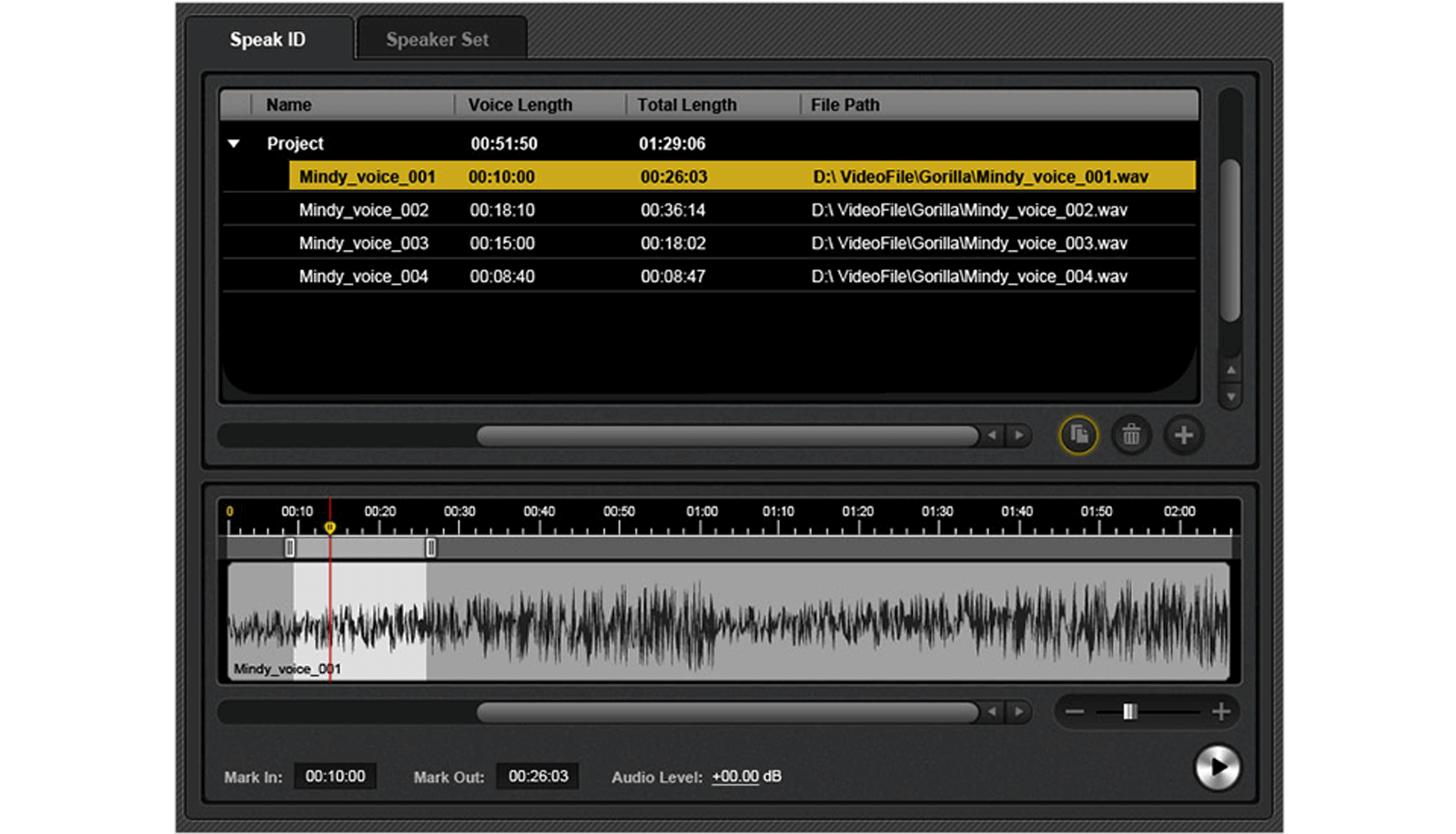Click the Audio Level +00.00 value

[735, 777]
